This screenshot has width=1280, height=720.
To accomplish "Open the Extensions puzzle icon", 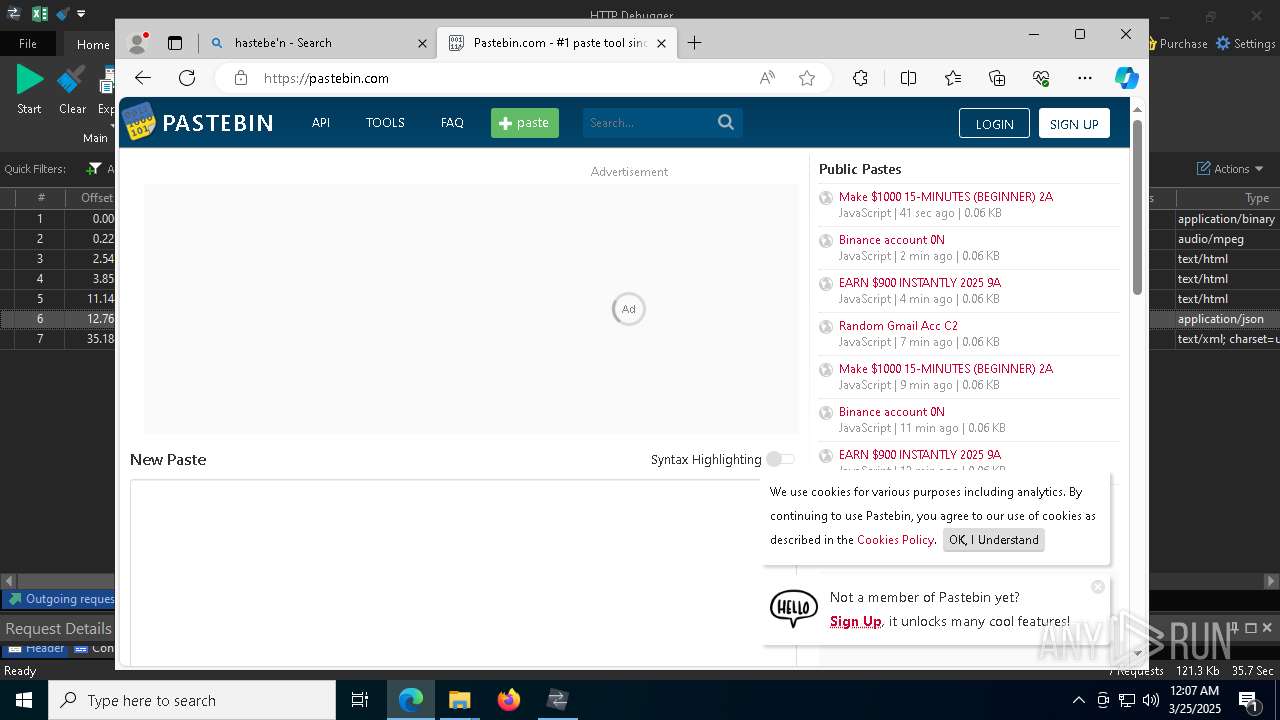I will coord(860,78).
